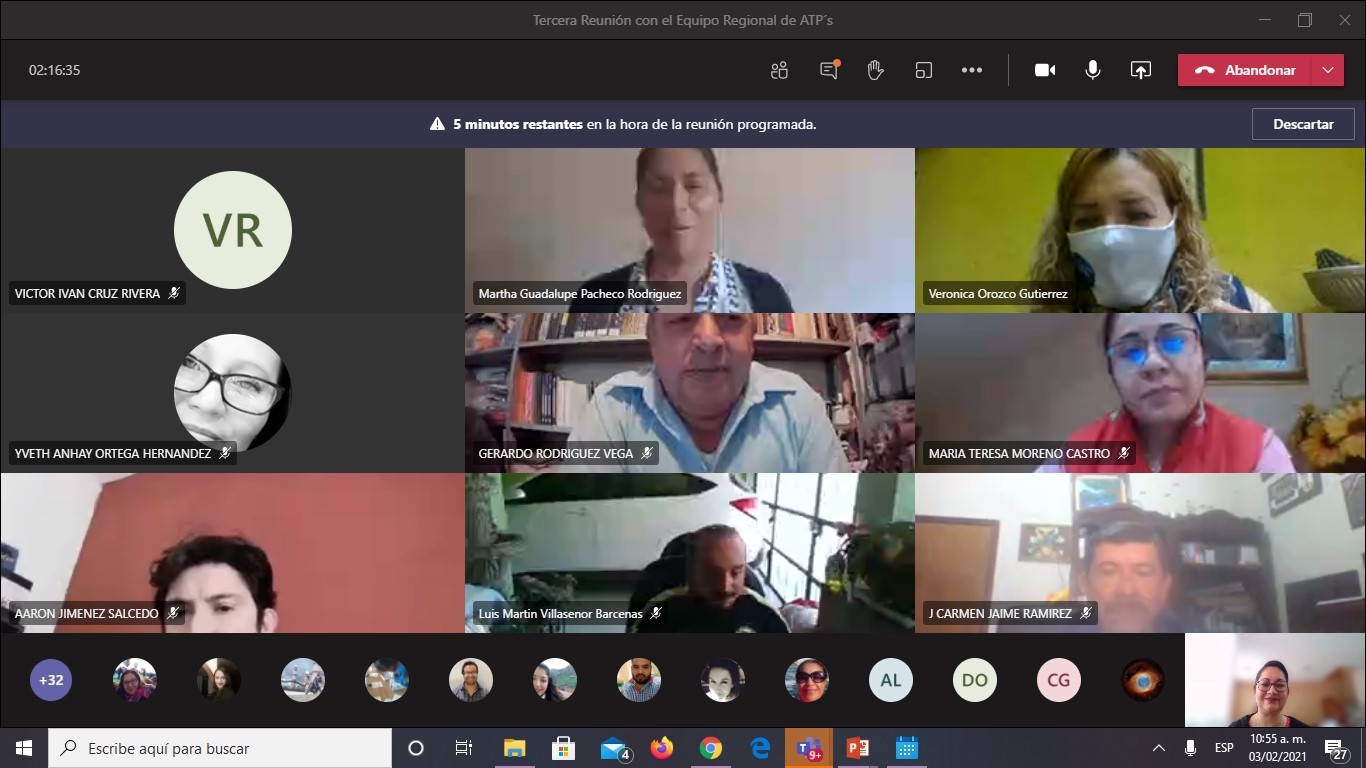Expand the arrow next to Abandonar
This screenshot has height=768, width=1366.
pyautogui.click(x=1327, y=70)
